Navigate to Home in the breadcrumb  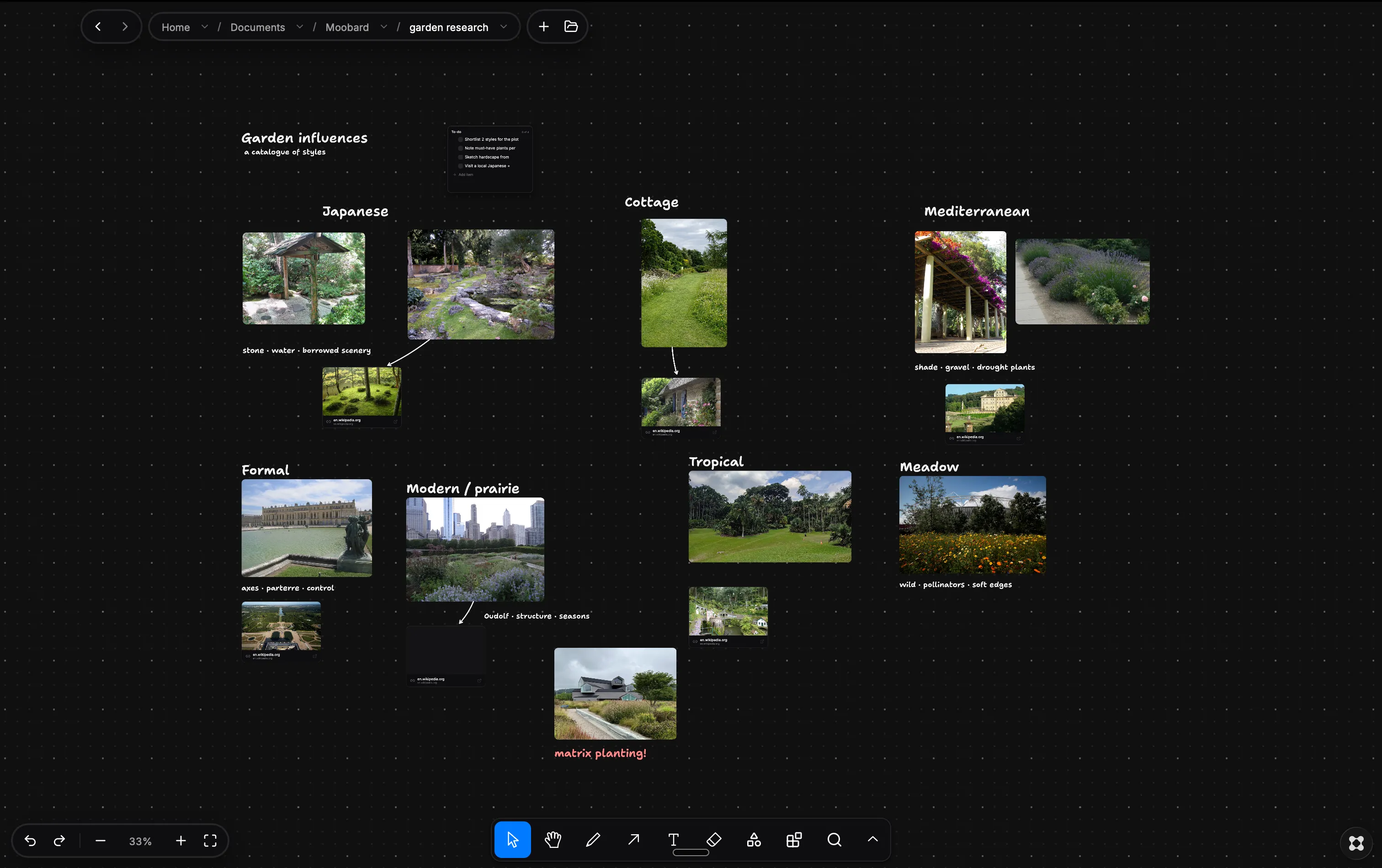click(175, 27)
